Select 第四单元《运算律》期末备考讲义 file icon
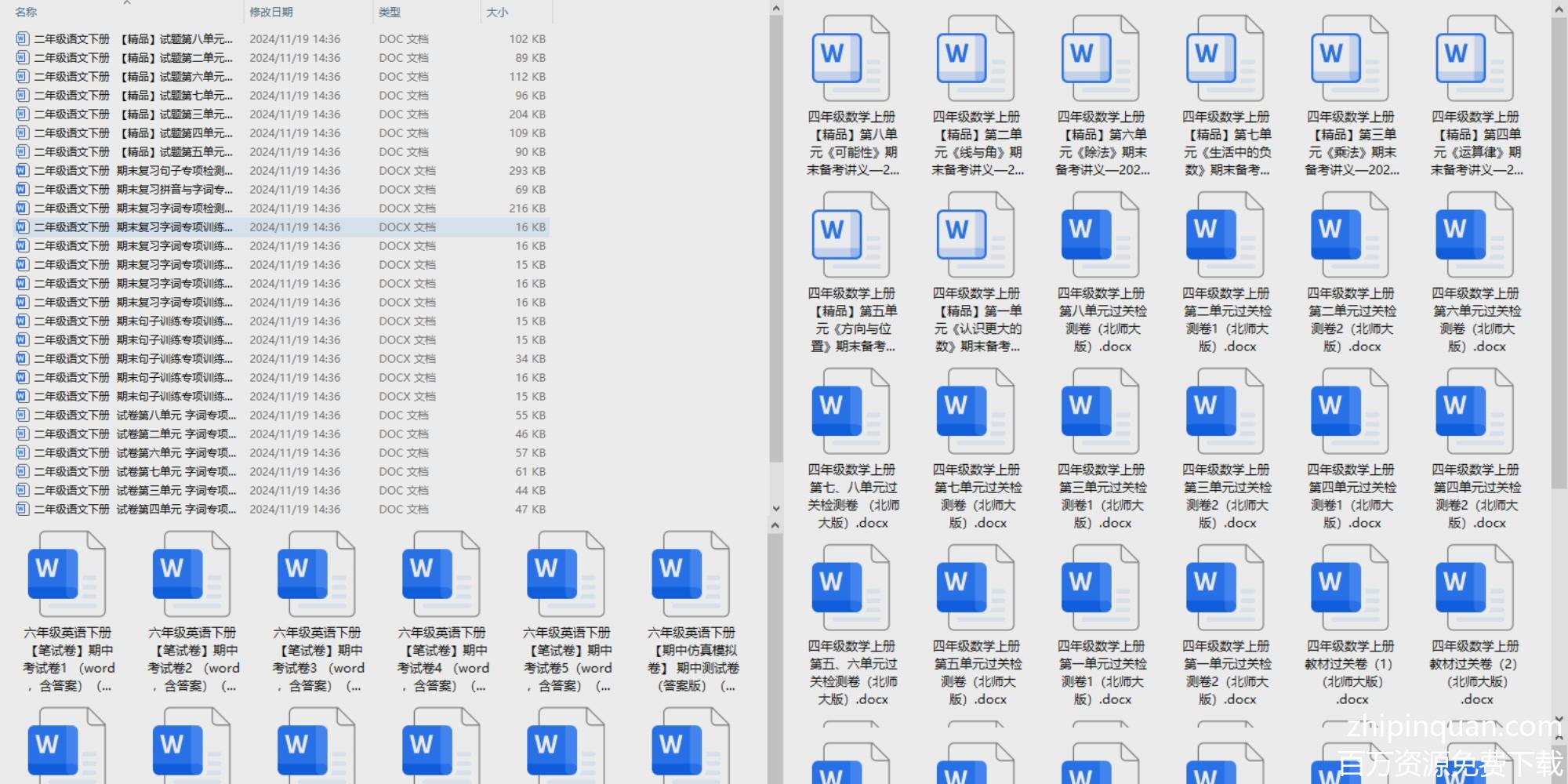The width and height of the screenshot is (1568, 784). tap(1474, 59)
